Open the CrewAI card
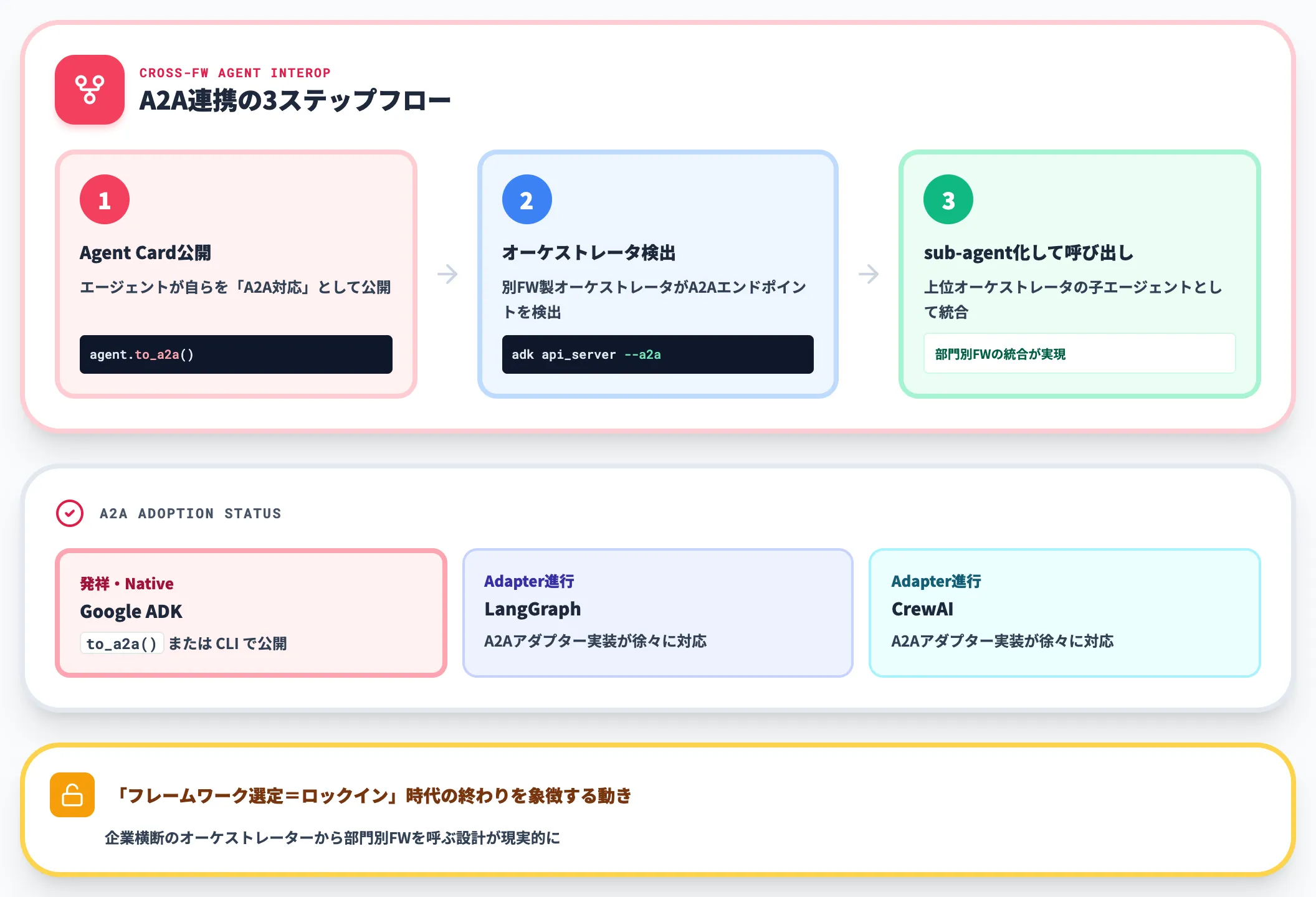The image size is (1316, 897). coord(1065,613)
